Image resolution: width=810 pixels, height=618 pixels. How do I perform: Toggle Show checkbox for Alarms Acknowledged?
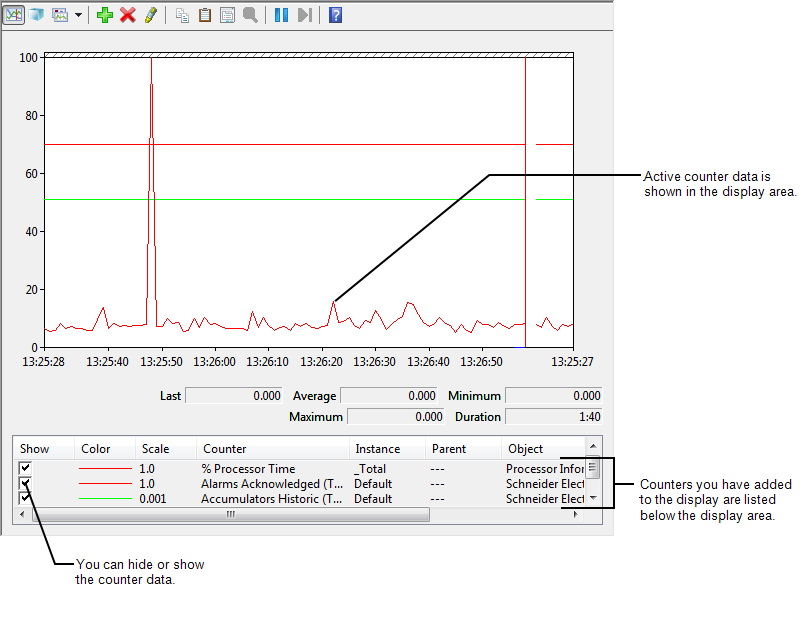tap(25, 483)
